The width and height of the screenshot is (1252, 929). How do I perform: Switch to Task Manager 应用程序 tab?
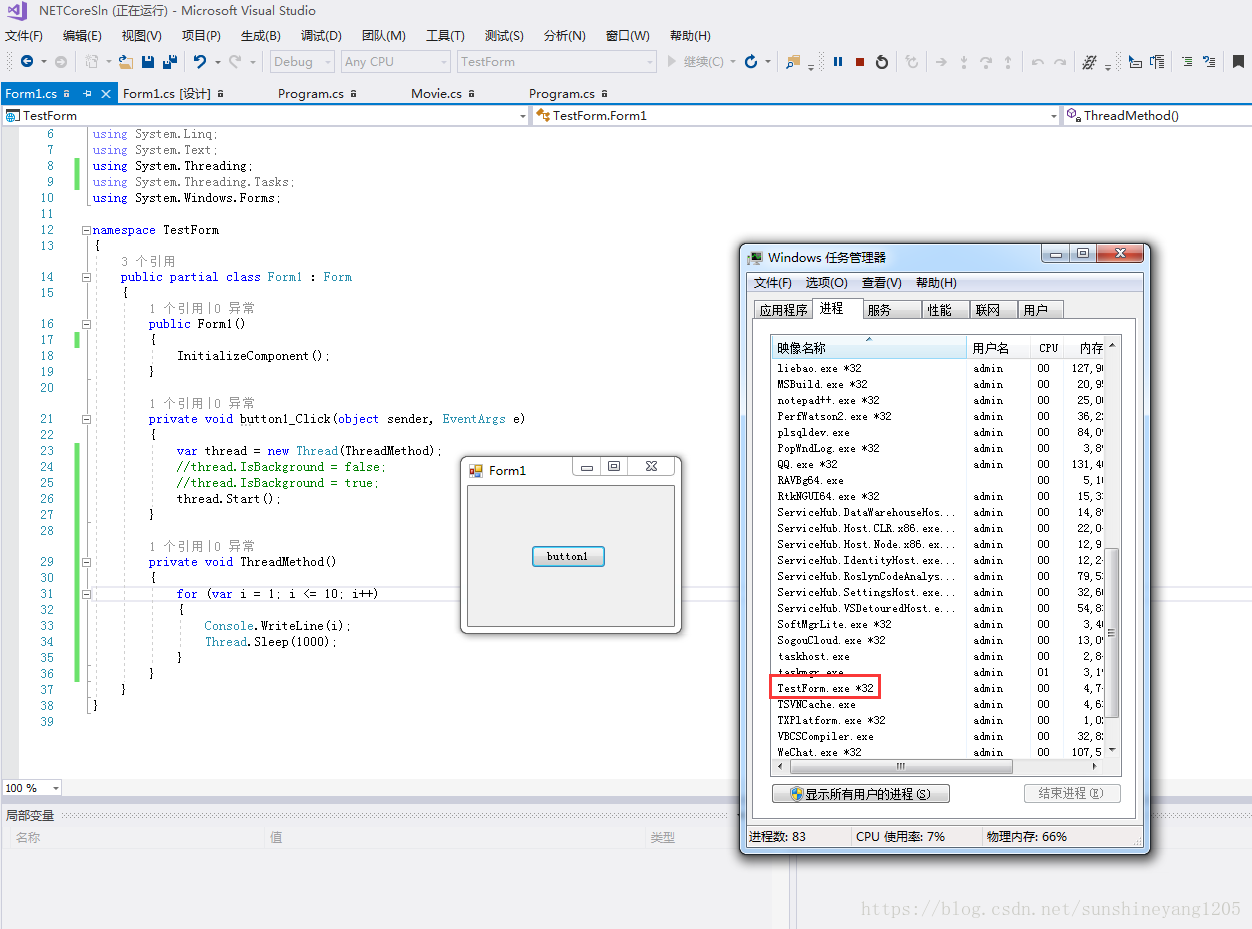[783, 310]
